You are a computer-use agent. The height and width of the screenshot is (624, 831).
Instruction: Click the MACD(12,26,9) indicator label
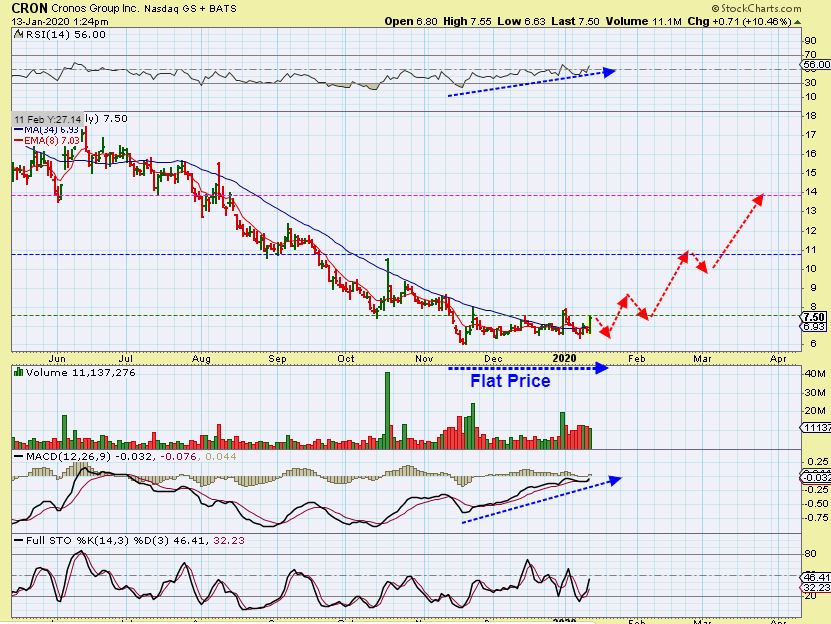[x=68, y=456]
